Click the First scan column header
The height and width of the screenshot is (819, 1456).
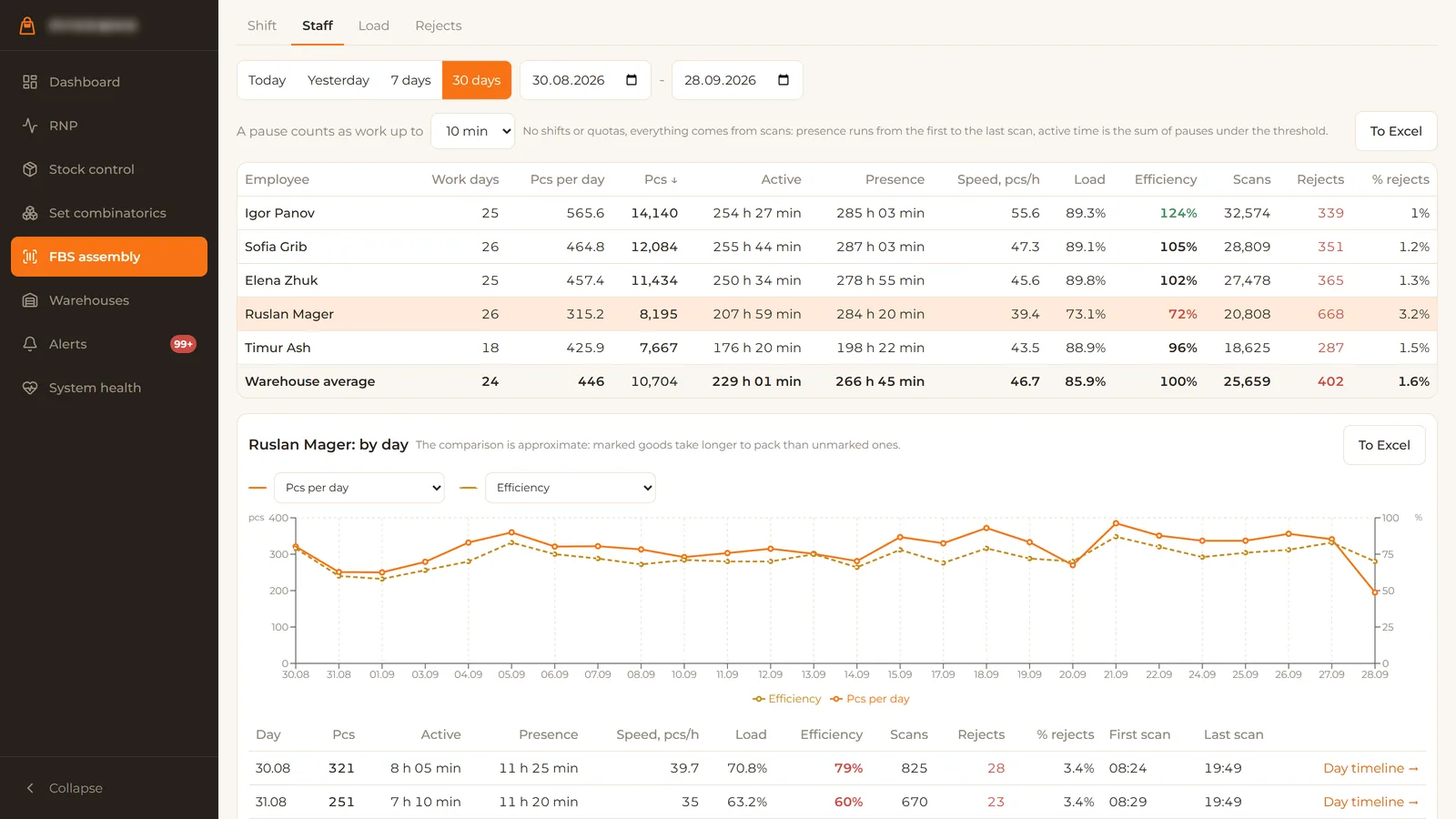1139,734
